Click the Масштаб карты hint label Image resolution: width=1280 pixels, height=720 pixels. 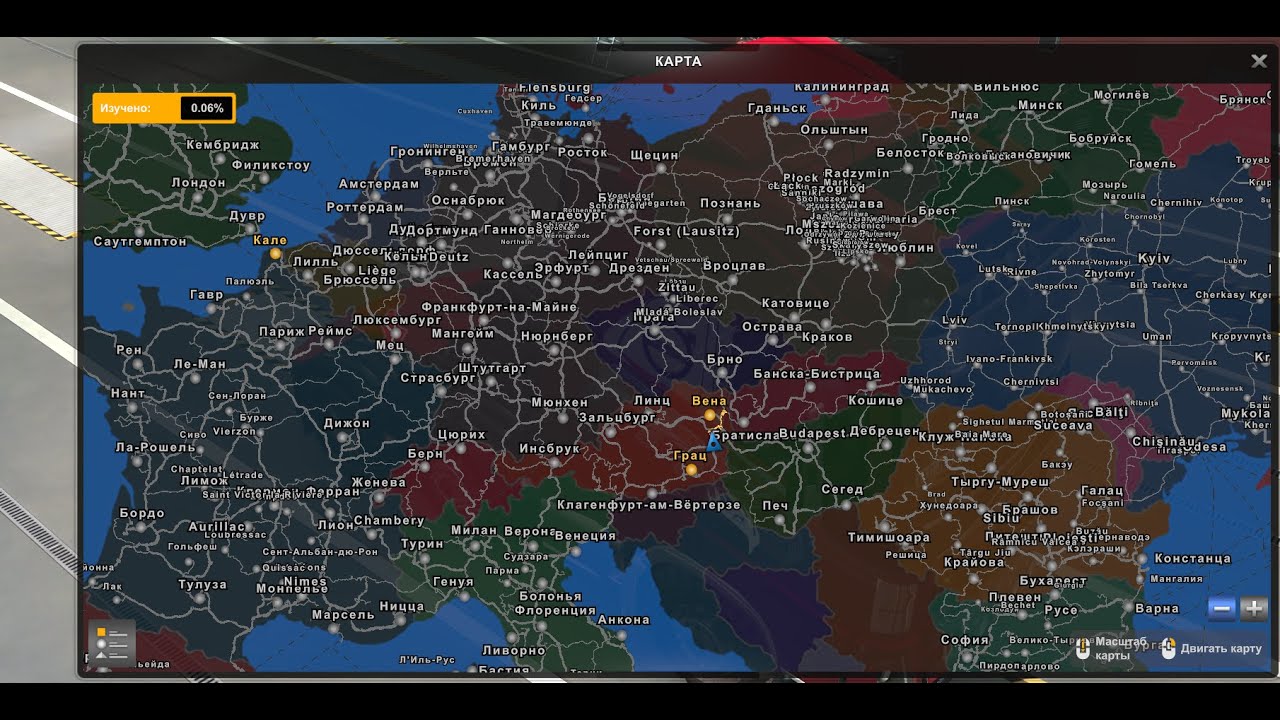pyautogui.click(x=1120, y=648)
